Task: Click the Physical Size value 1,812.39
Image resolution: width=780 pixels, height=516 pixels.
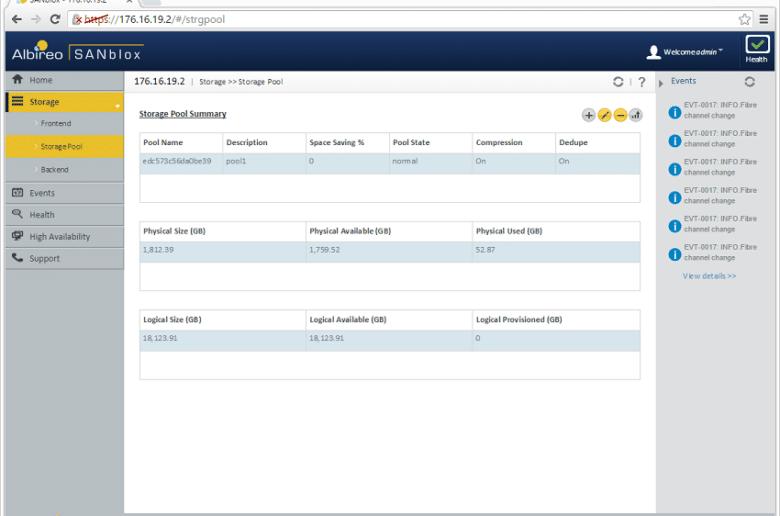Action: 158,250
